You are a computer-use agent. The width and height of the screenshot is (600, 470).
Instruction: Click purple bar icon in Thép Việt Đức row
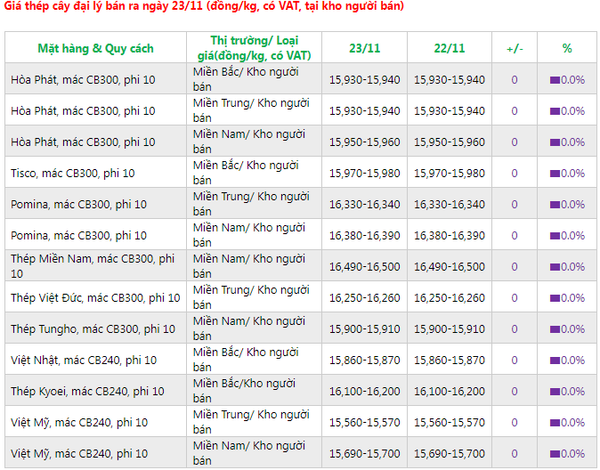(555, 298)
